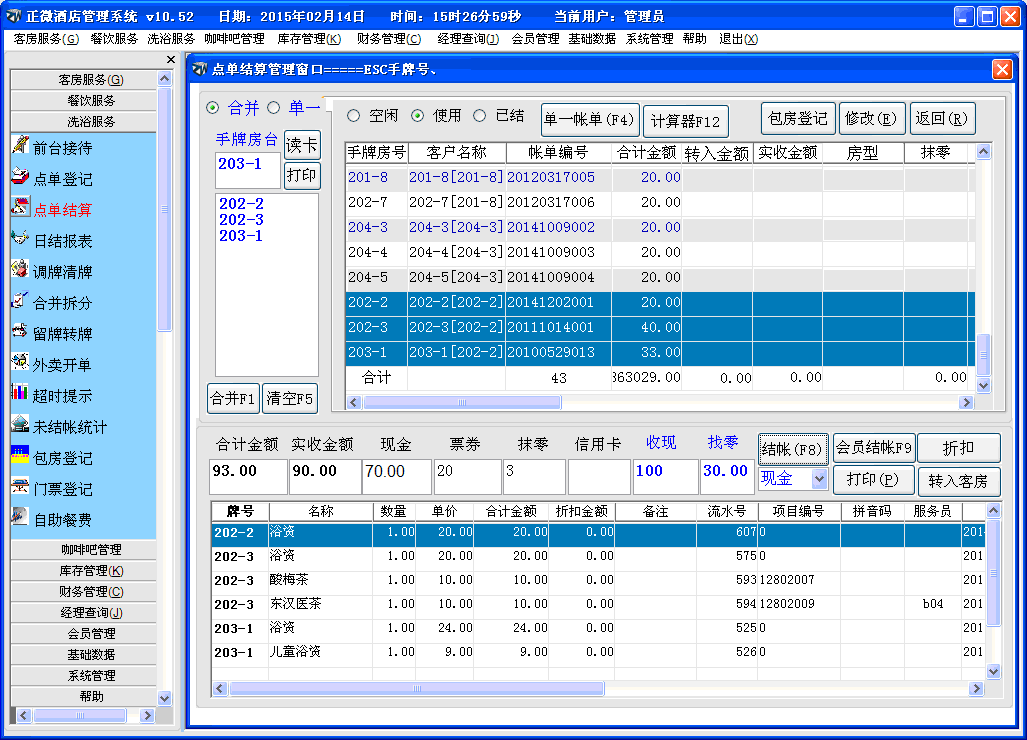Launch 合并拆分 from the sidebar
The width and height of the screenshot is (1027, 740).
(61, 303)
